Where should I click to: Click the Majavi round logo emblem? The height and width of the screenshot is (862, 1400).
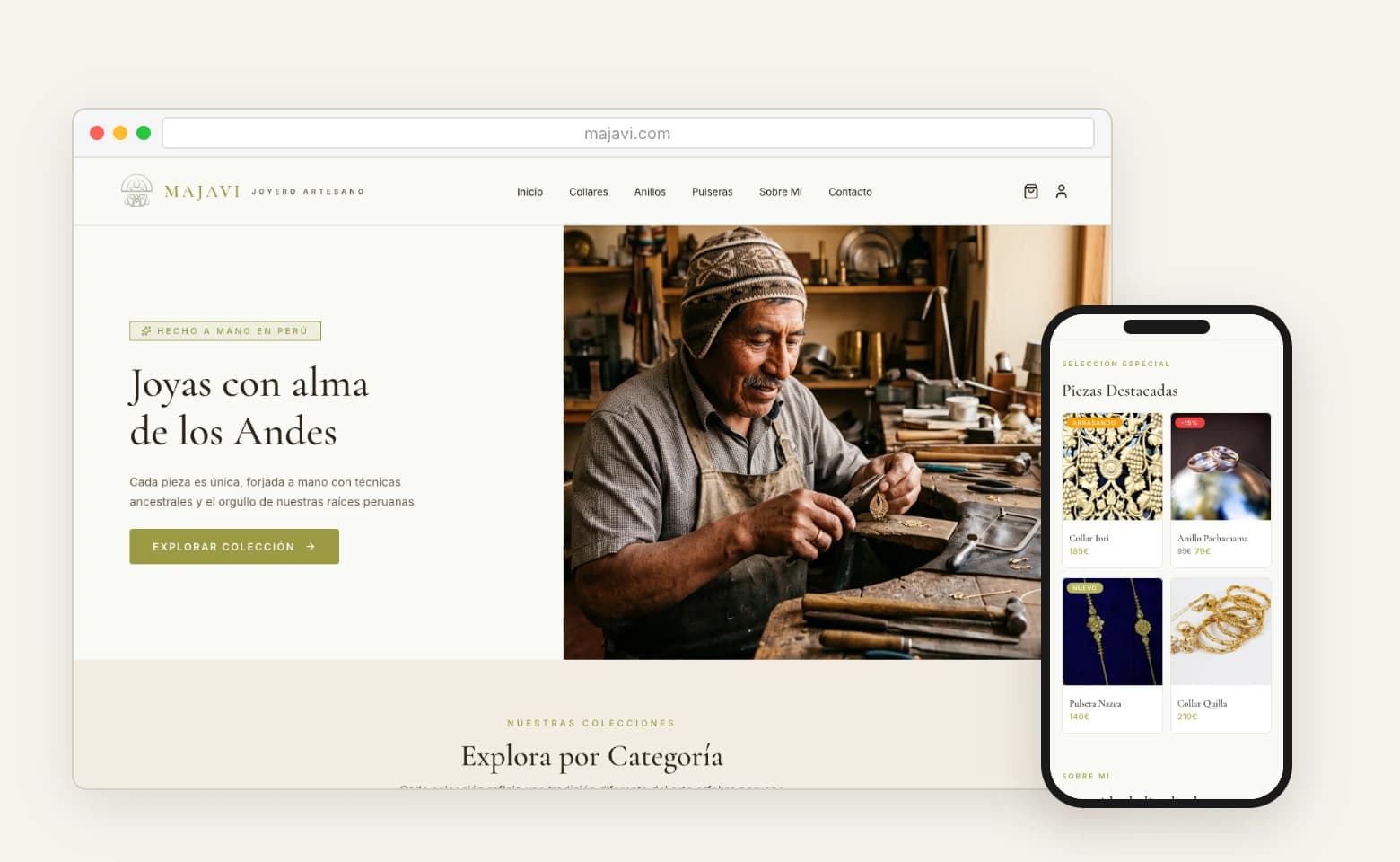[x=136, y=190]
